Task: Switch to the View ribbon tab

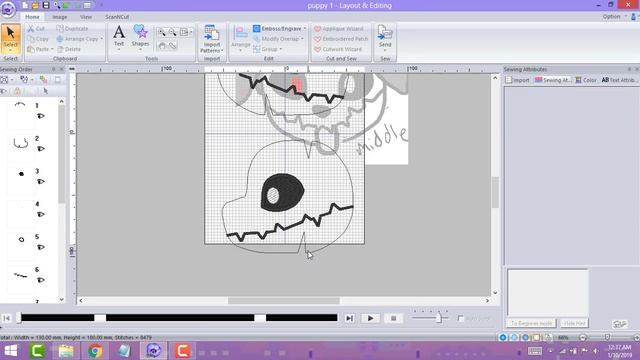Action: click(x=86, y=17)
